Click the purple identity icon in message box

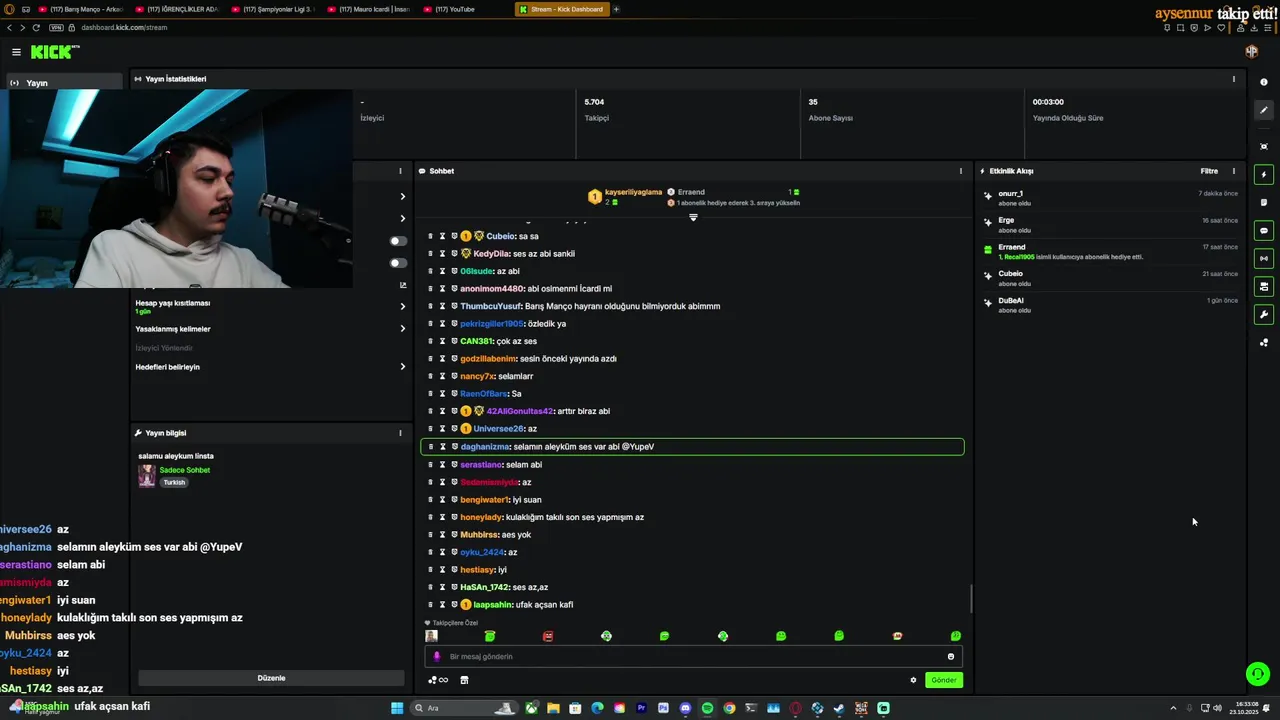436,657
